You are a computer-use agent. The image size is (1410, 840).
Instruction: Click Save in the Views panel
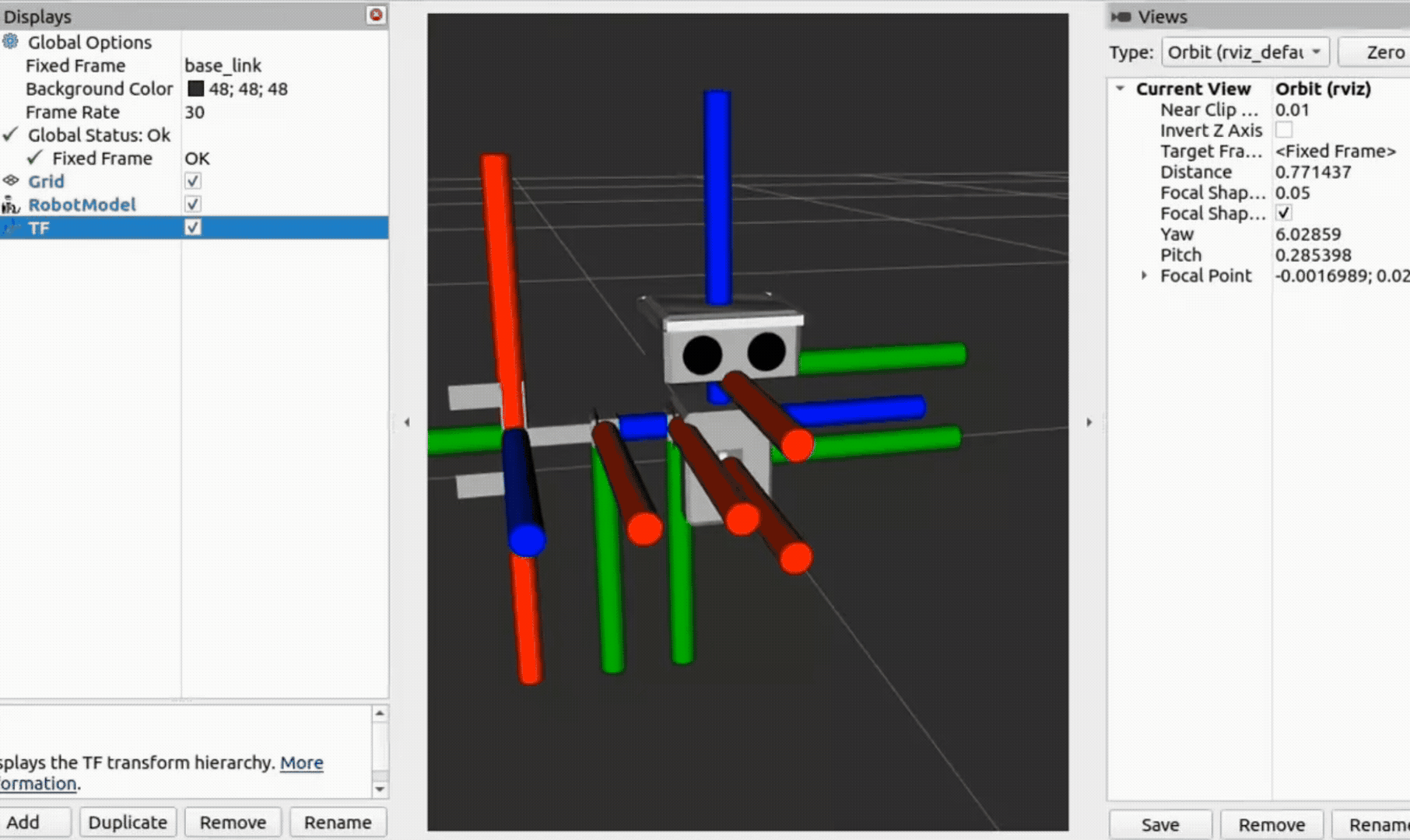(1160, 824)
